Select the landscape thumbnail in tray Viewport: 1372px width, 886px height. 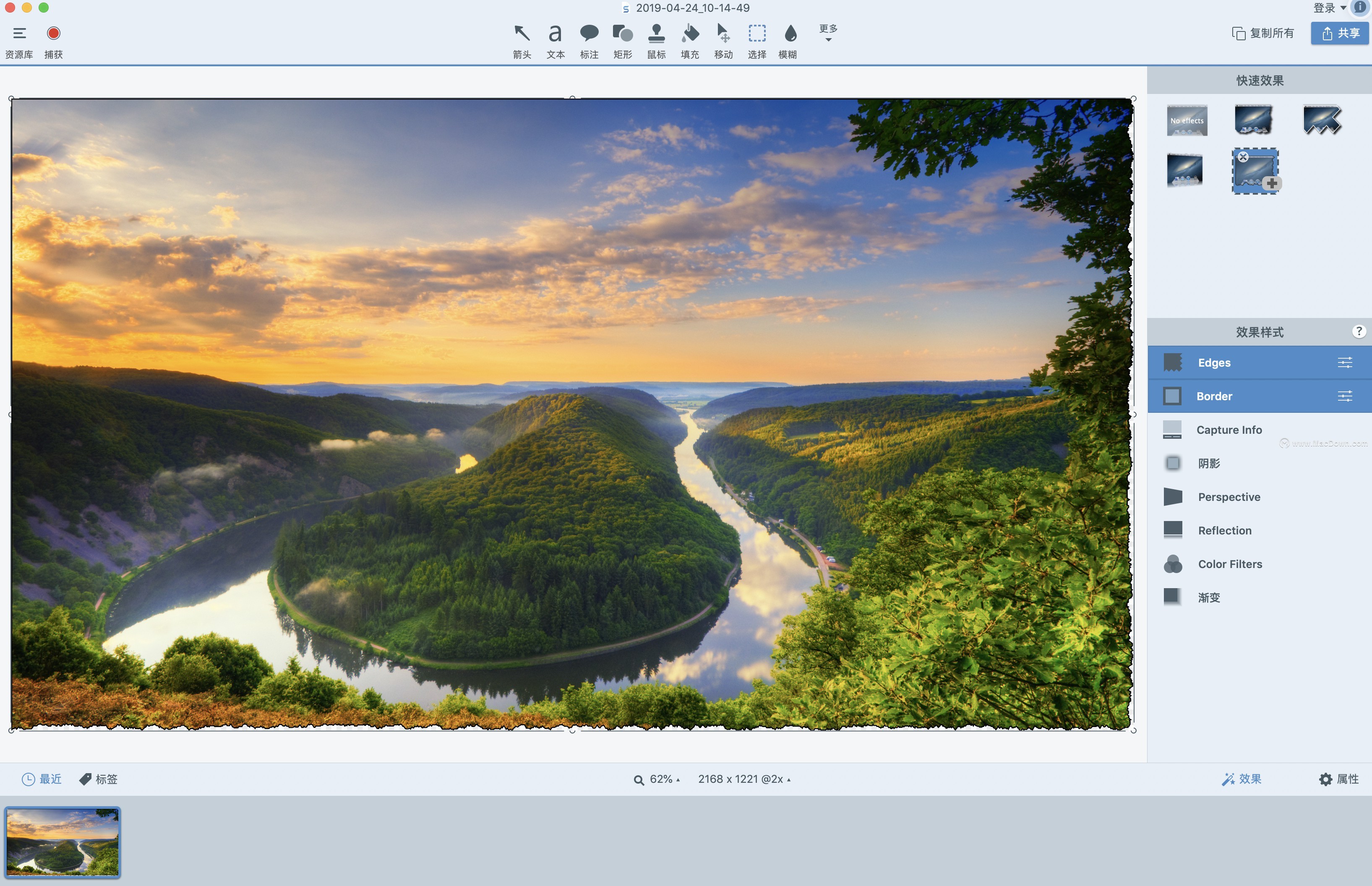[63, 842]
